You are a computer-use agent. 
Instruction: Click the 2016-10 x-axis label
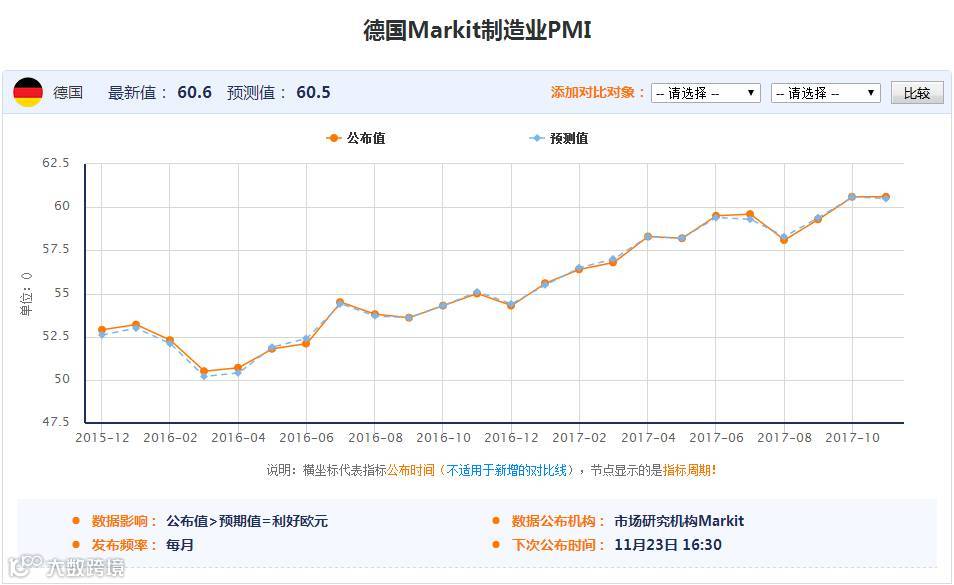tap(444, 438)
